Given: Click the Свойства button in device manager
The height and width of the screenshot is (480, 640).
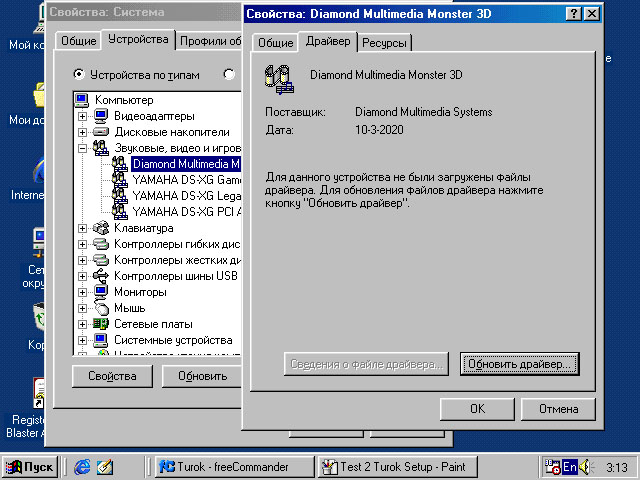Looking at the screenshot, I should pos(112,376).
